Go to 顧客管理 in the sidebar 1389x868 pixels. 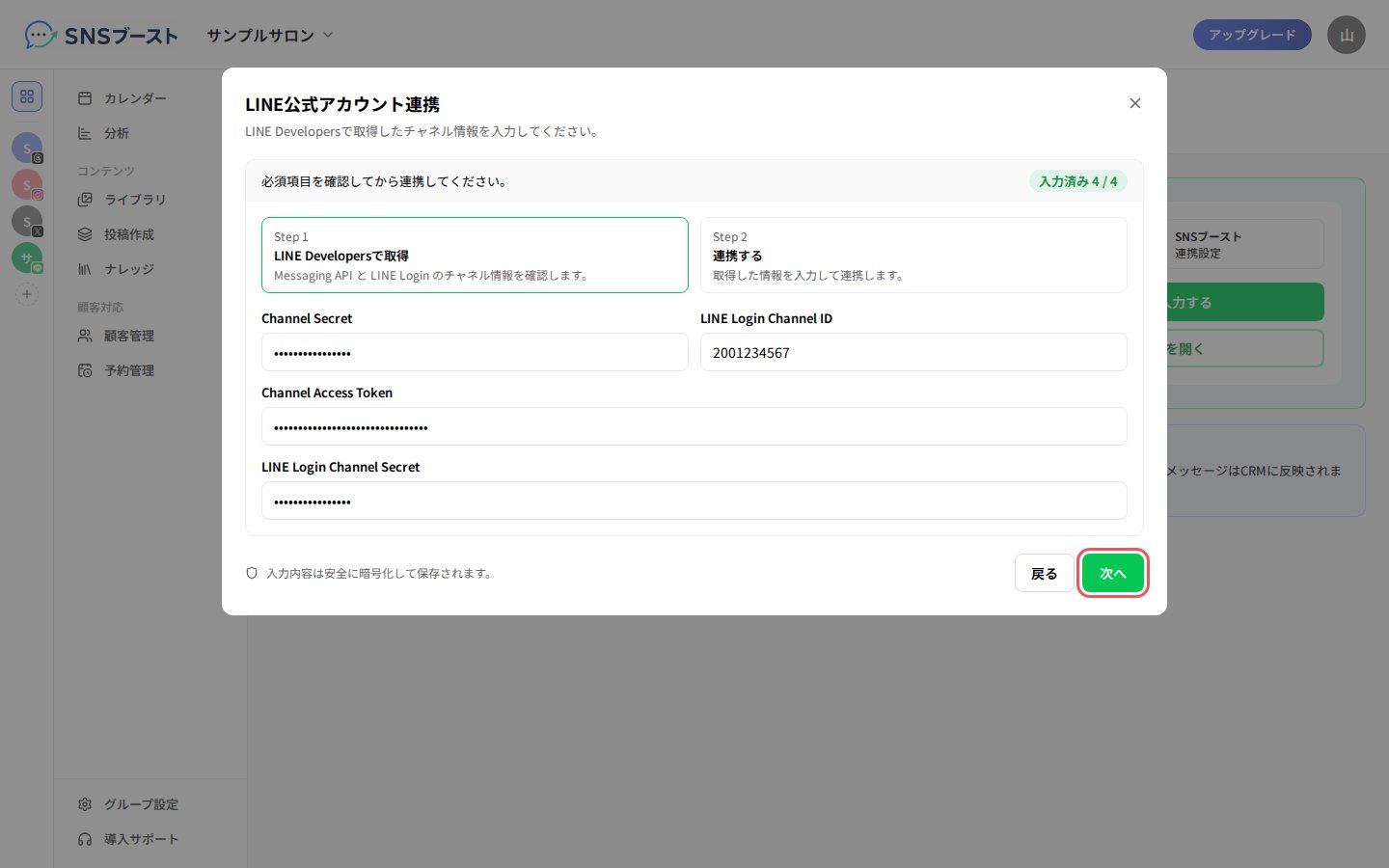pyautogui.click(x=129, y=336)
